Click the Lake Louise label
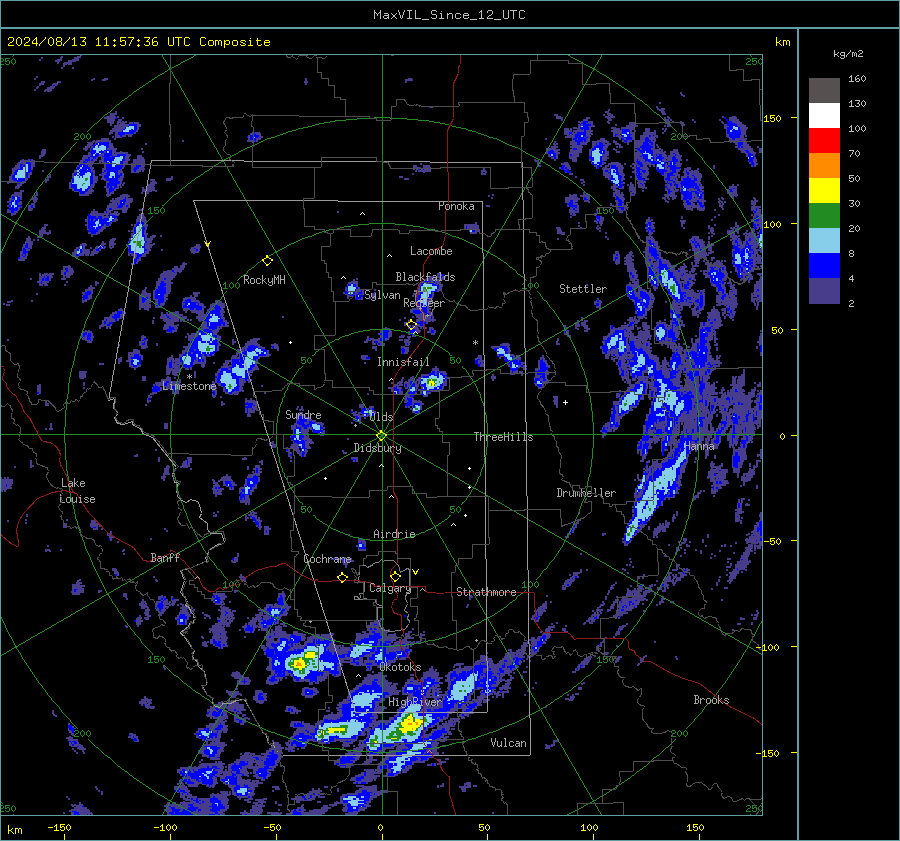This screenshot has height=841, width=900. tap(77, 491)
